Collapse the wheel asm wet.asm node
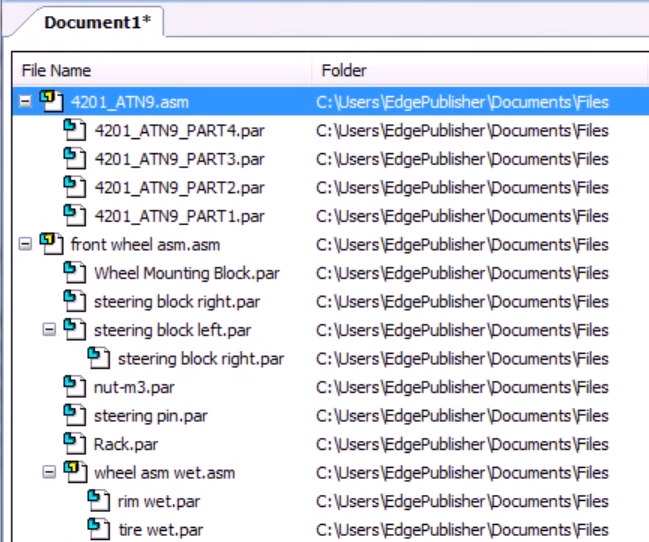649x542 pixels. (x=49, y=472)
